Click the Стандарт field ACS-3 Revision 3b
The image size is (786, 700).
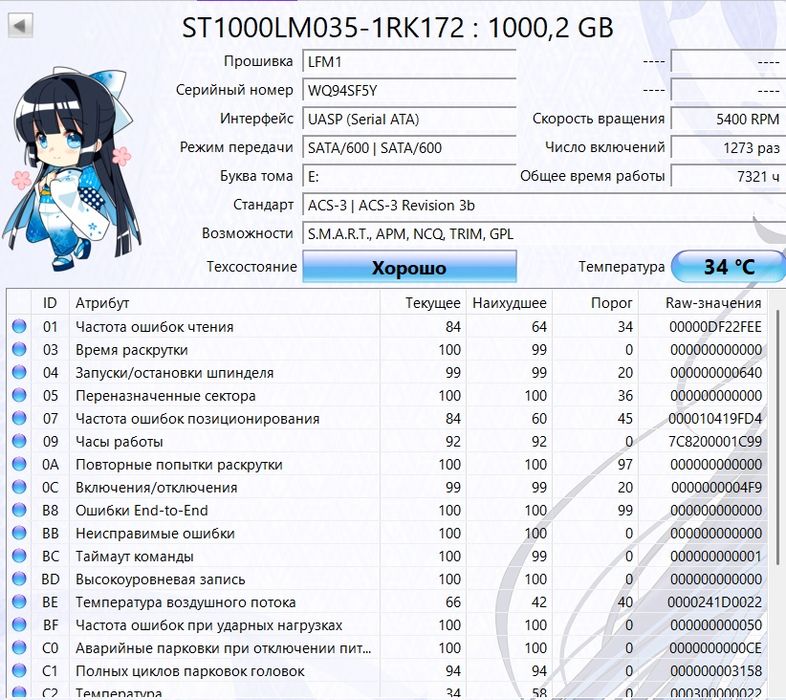tap(544, 206)
